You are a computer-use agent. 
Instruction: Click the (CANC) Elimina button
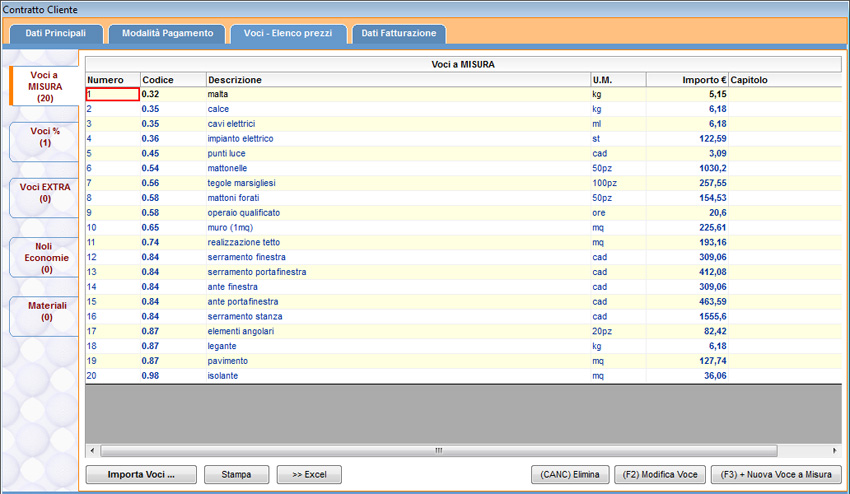[x=569, y=474]
